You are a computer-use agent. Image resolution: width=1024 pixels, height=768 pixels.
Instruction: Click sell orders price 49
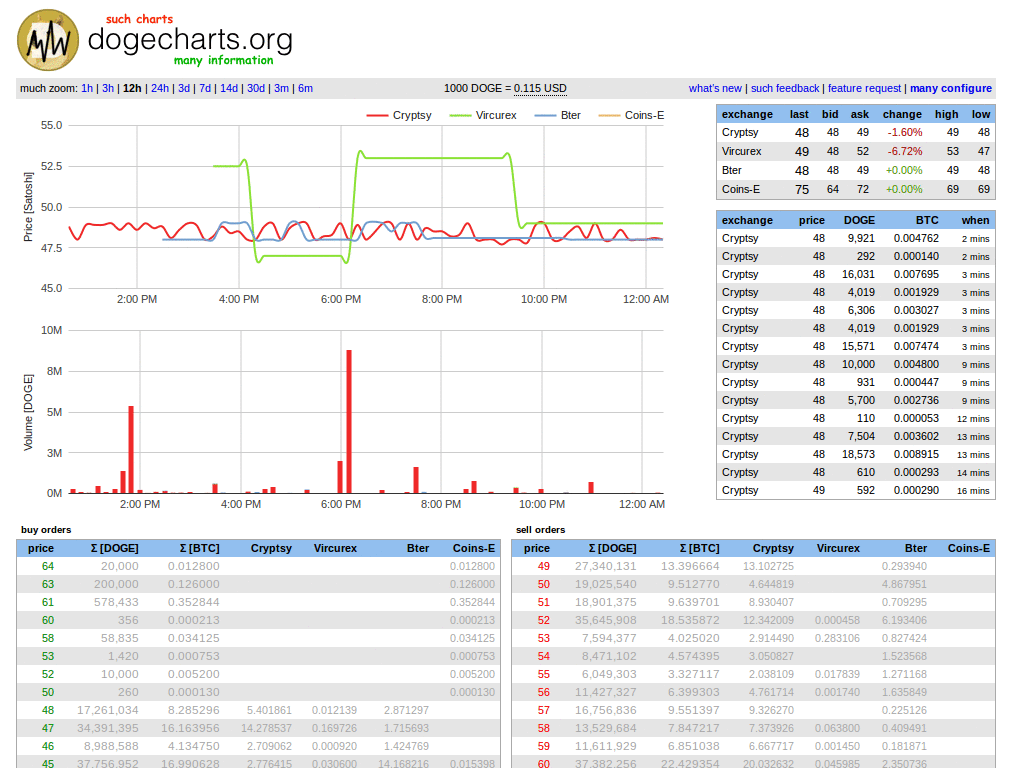[x=543, y=566]
